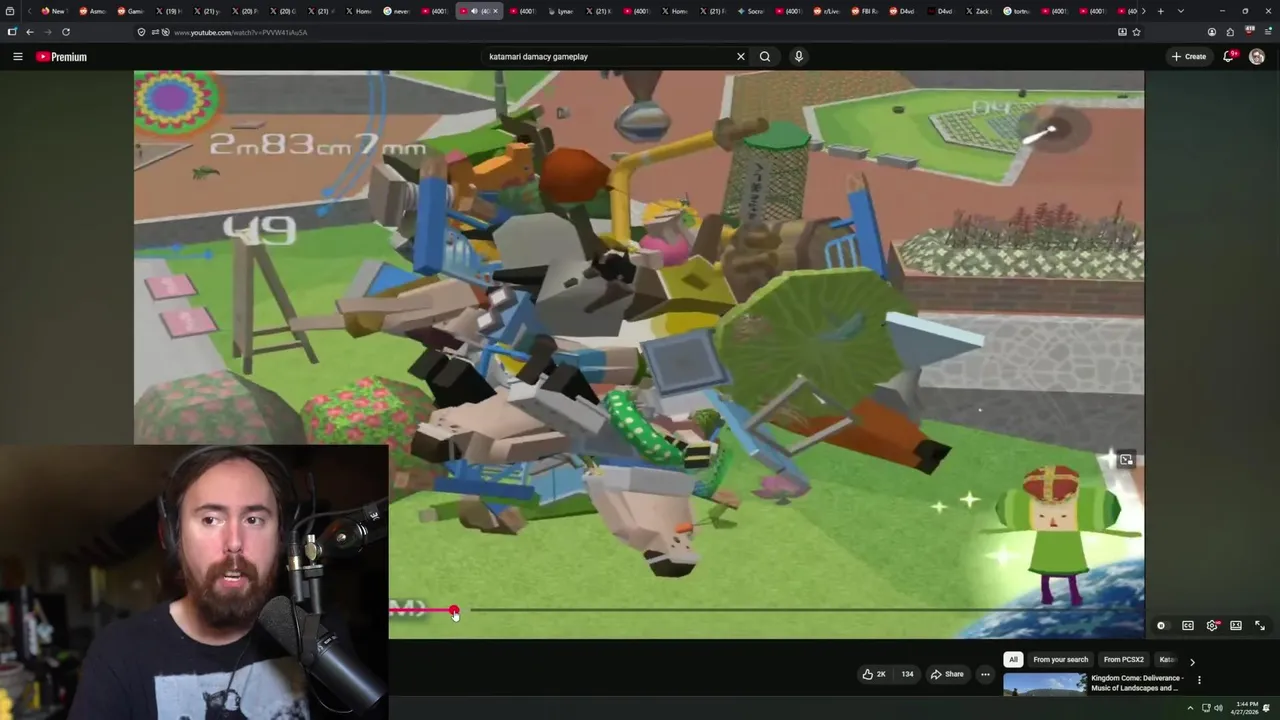1280x720 pixels.
Task: Filter recommendations by From PCSX2 chip
Action: (1124, 660)
